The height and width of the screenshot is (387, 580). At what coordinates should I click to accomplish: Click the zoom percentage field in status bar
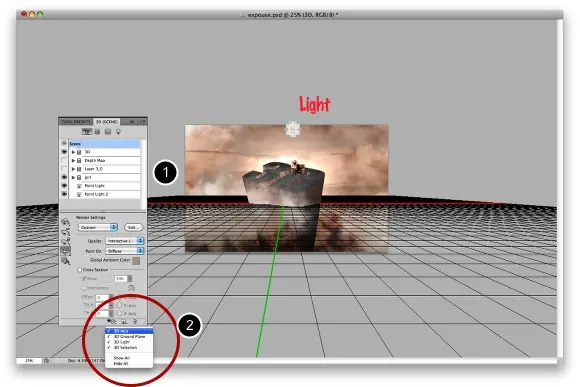(29, 360)
